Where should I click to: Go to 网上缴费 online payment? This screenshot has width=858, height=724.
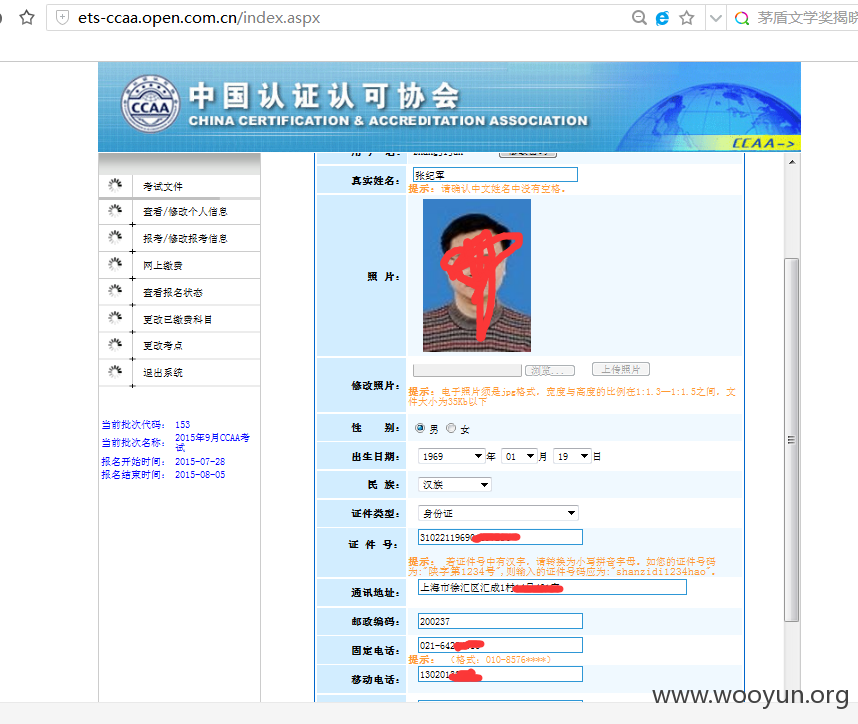coord(163,266)
